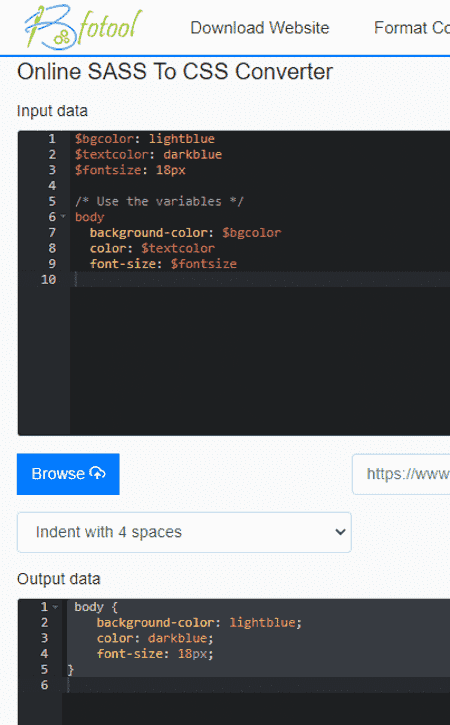Collapse the body fold arrow on input line 6
Screen dimensions: 450x725
pos(63,216)
